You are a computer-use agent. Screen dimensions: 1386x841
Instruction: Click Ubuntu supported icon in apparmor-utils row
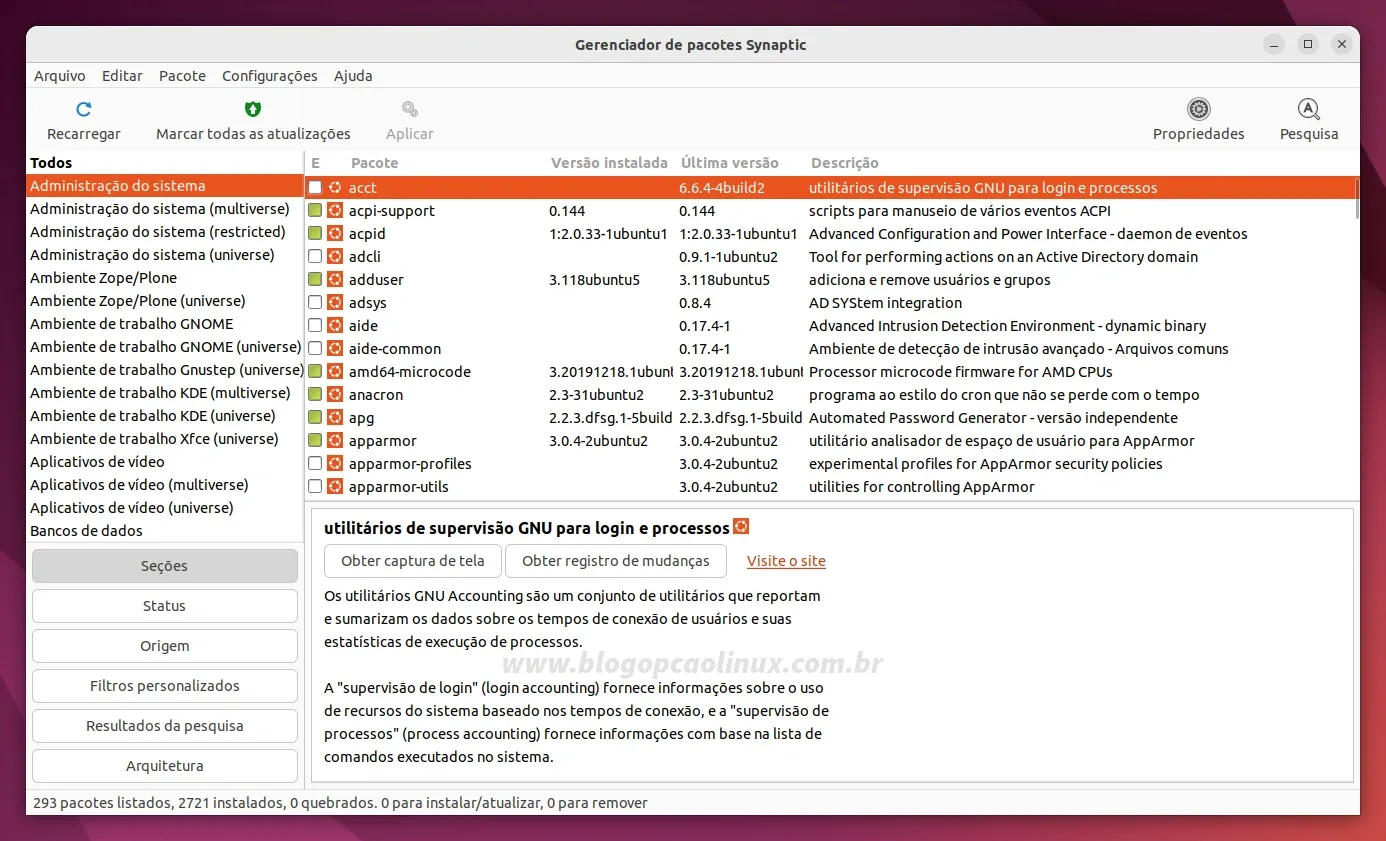[x=335, y=486]
